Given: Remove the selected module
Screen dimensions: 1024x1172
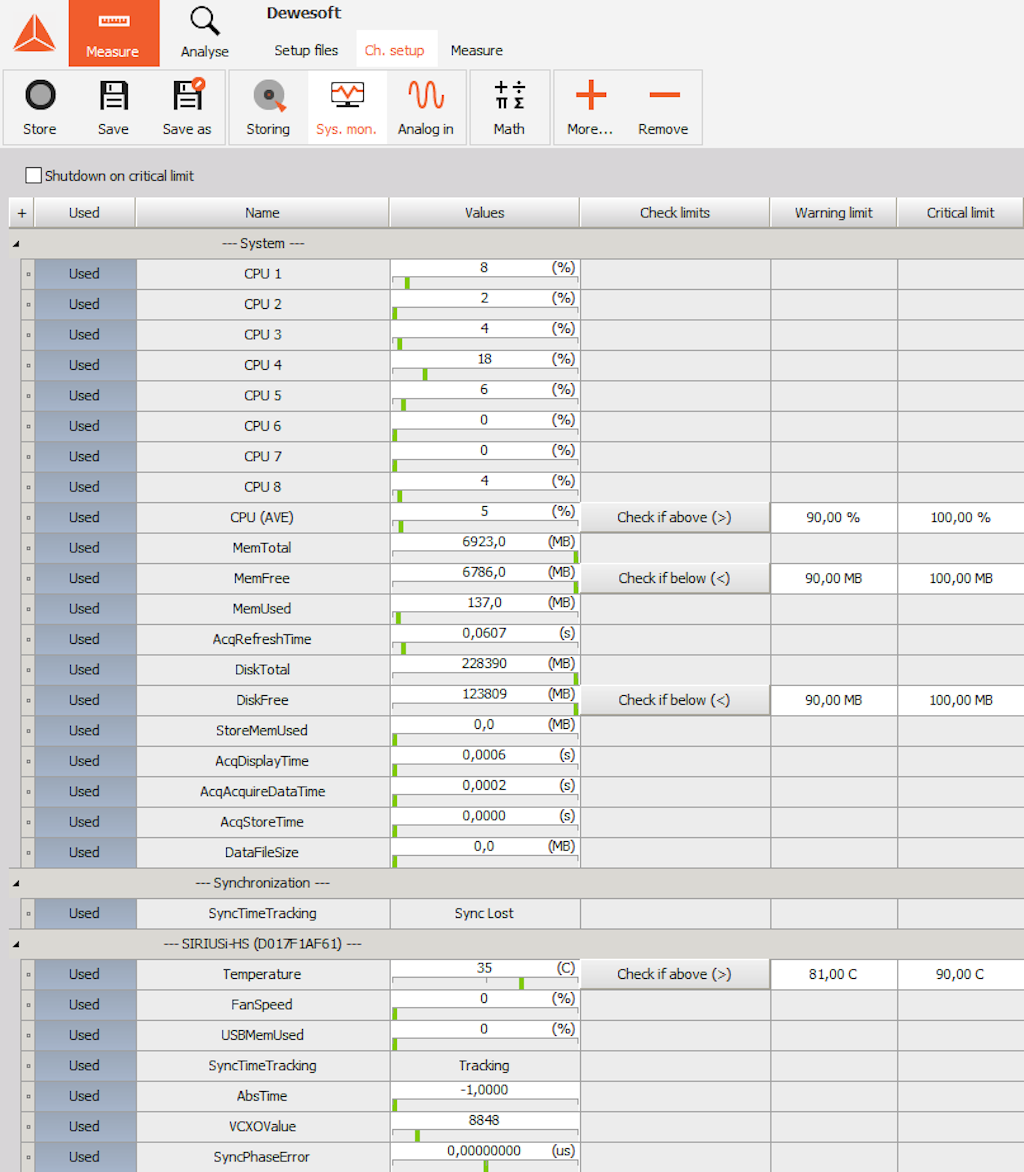Looking at the screenshot, I should (x=663, y=108).
